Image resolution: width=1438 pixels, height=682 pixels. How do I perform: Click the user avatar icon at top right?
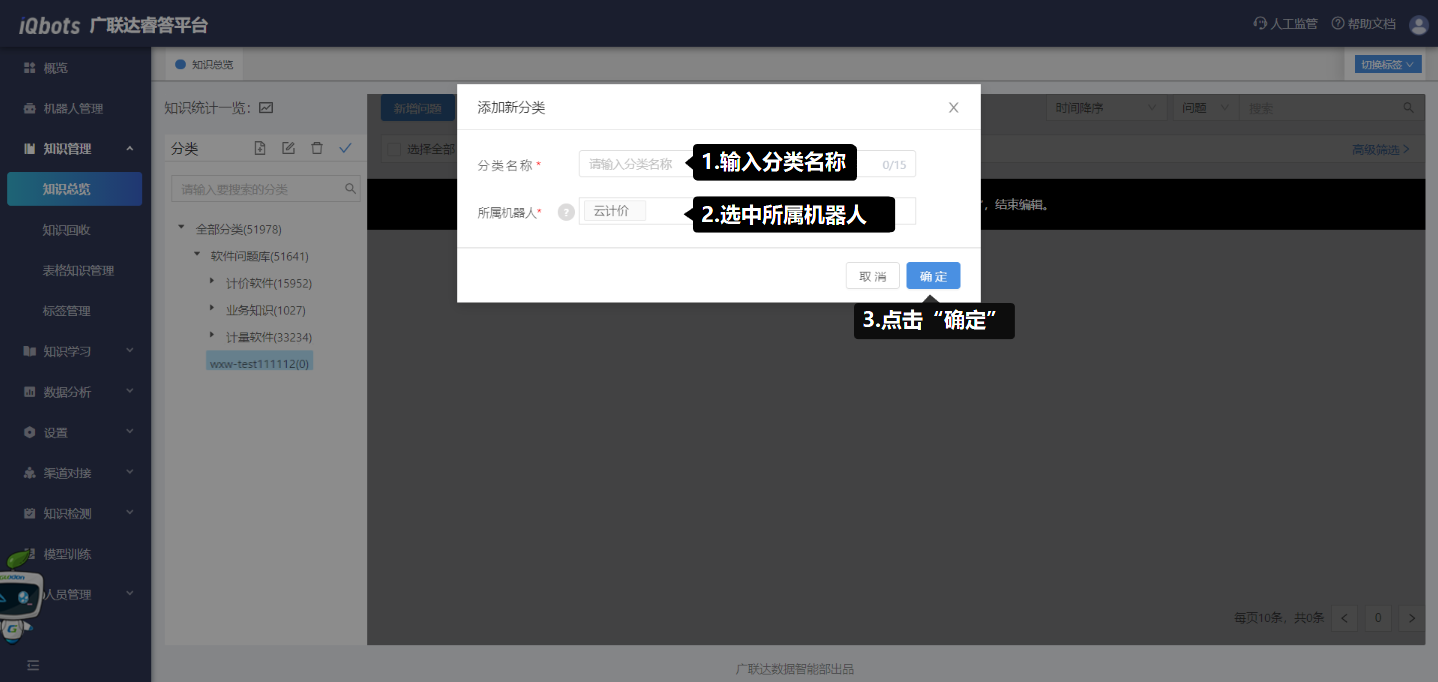(x=1418, y=24)
